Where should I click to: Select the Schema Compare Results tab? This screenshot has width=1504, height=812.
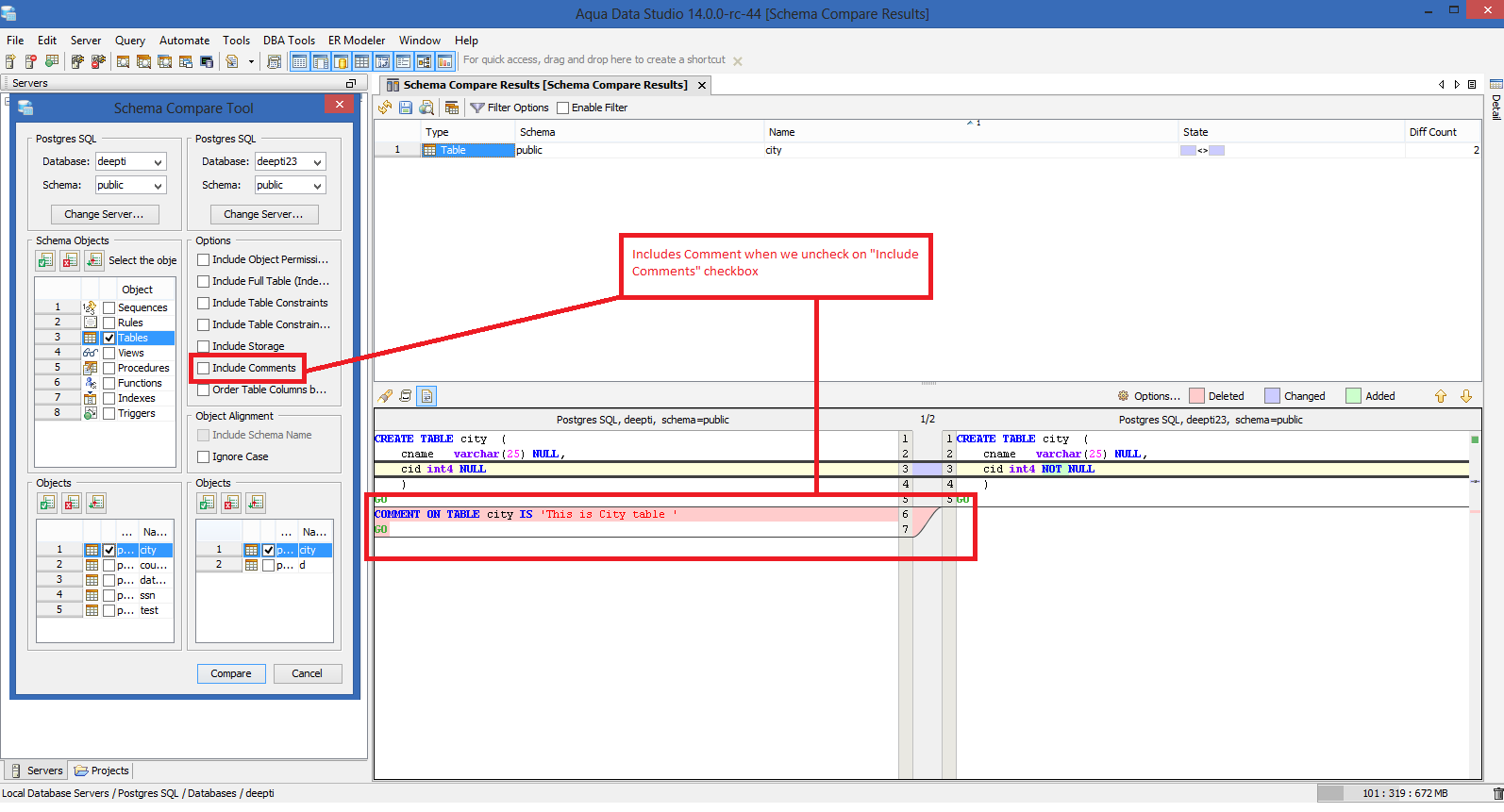click(x=545, y=85)
